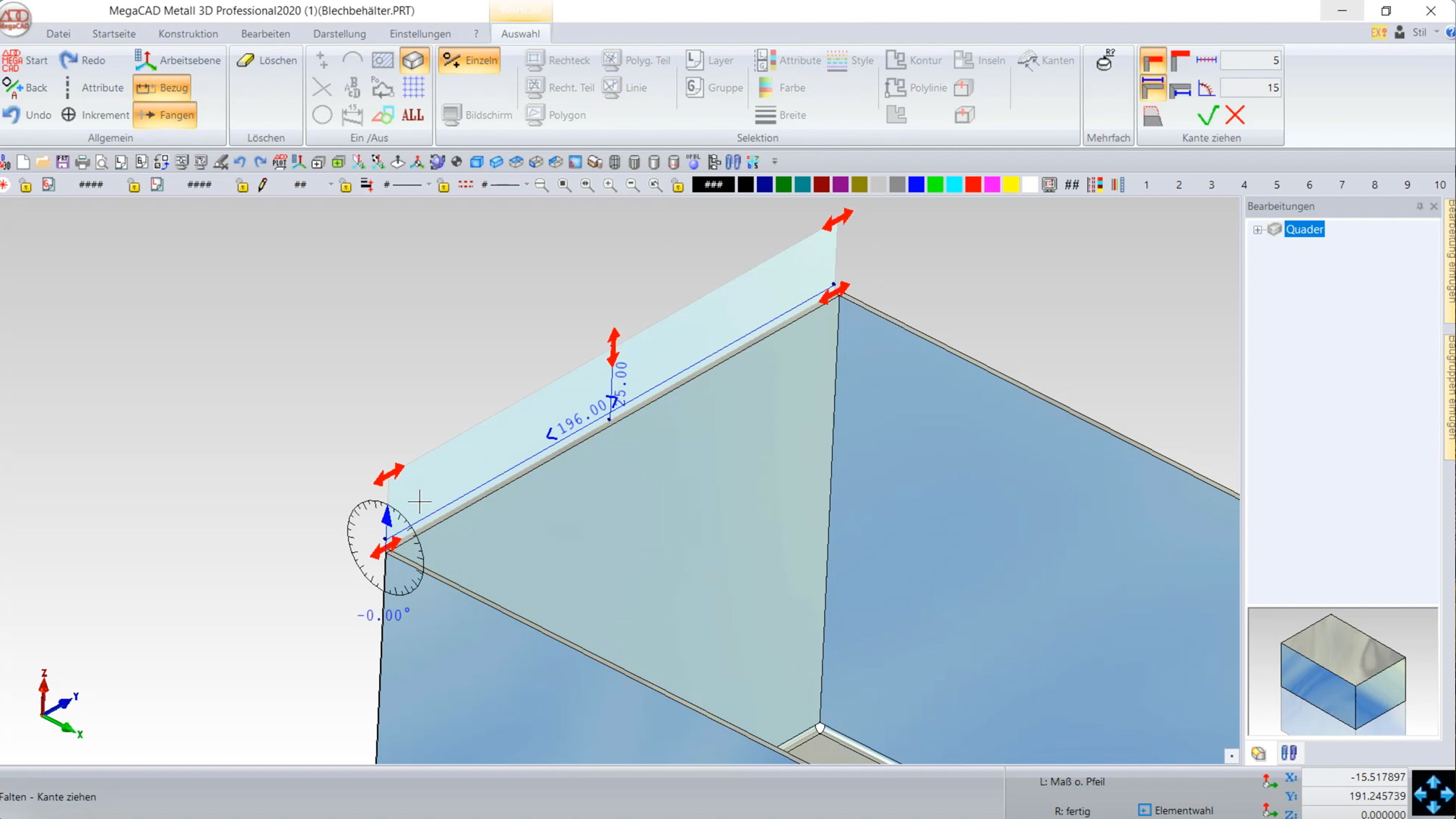This screenshot has width=1456, height=819.
Task: Expand the Quader tree node
Action: tap(1257, 230)
